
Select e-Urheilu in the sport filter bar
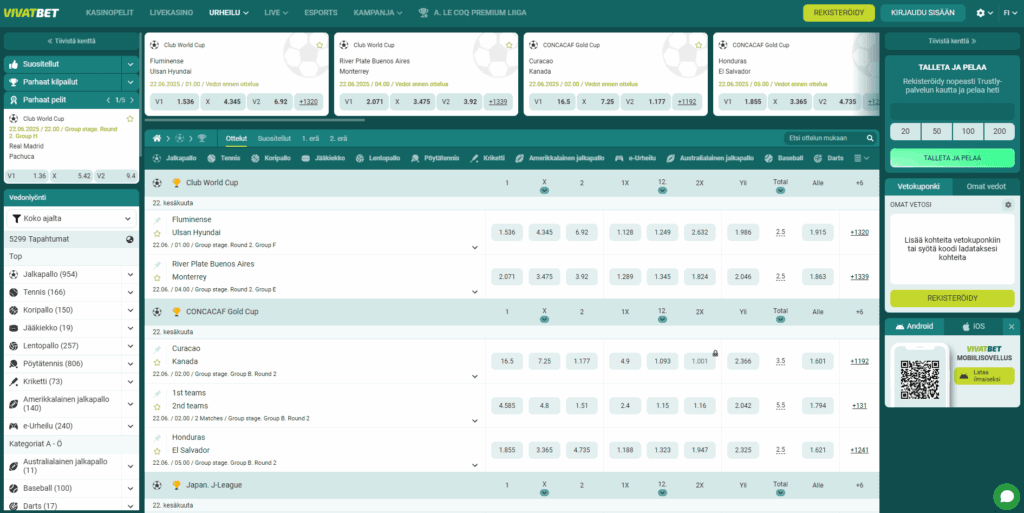click(635, 159)
